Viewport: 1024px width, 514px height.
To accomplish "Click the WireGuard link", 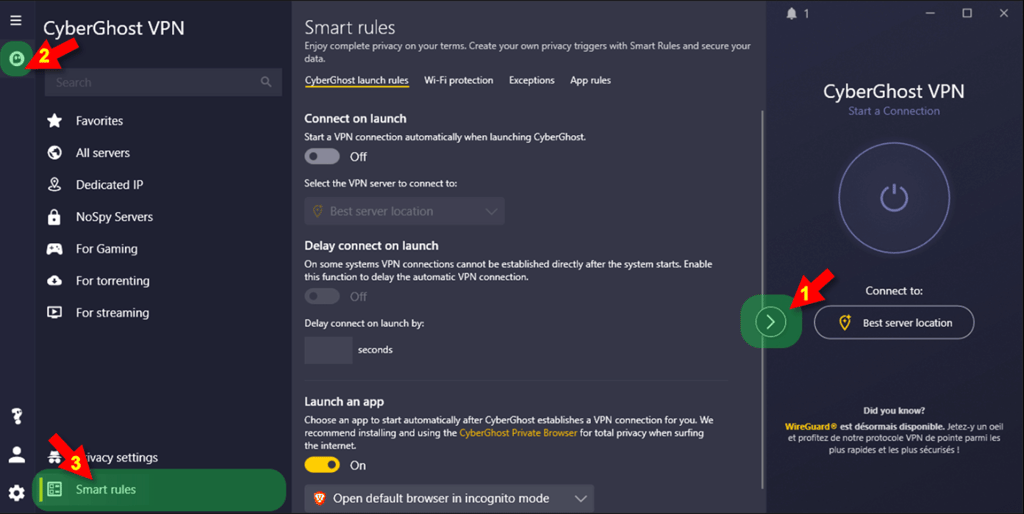I will (x=810, y=426).
